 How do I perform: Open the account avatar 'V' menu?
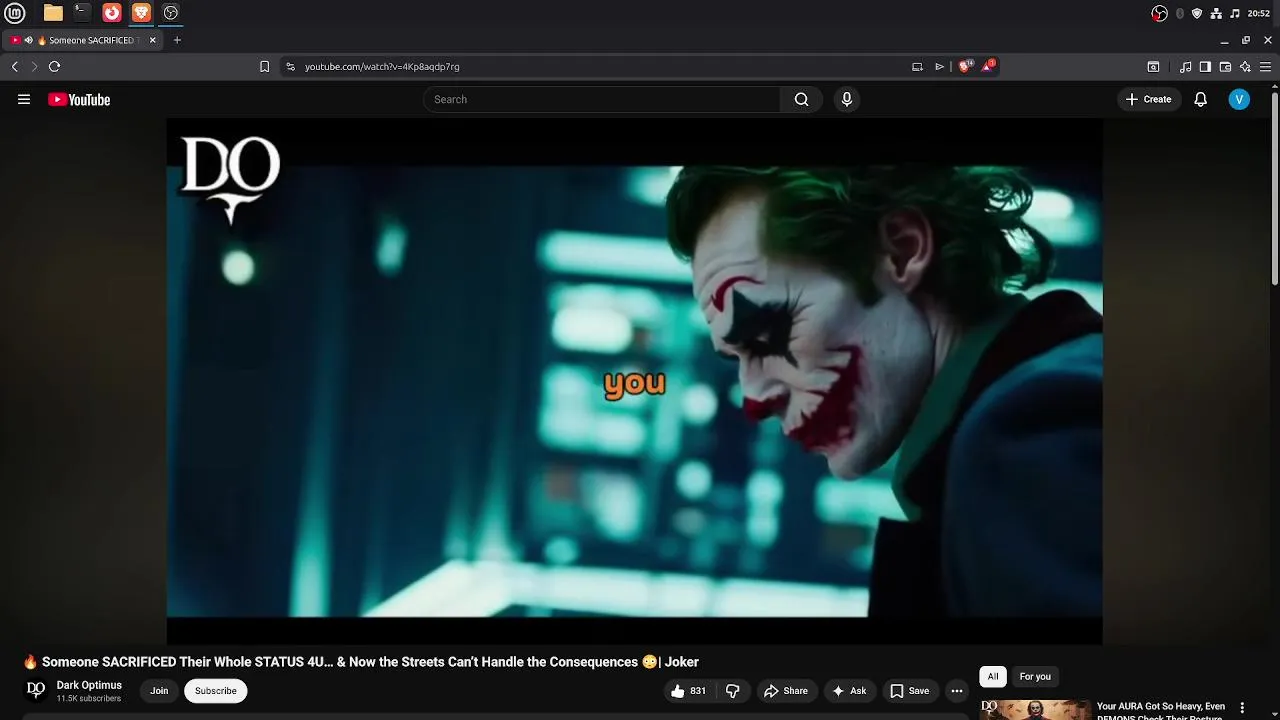[1239, 99]
